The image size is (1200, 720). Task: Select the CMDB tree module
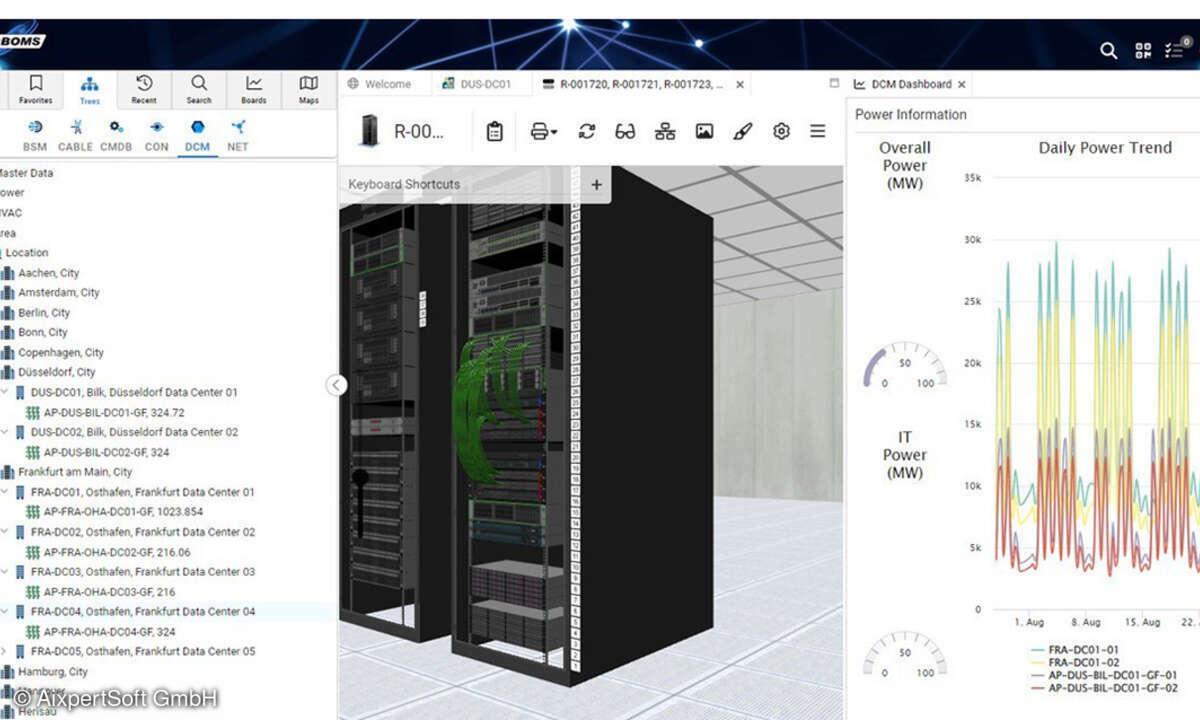(x=117, y=136)
